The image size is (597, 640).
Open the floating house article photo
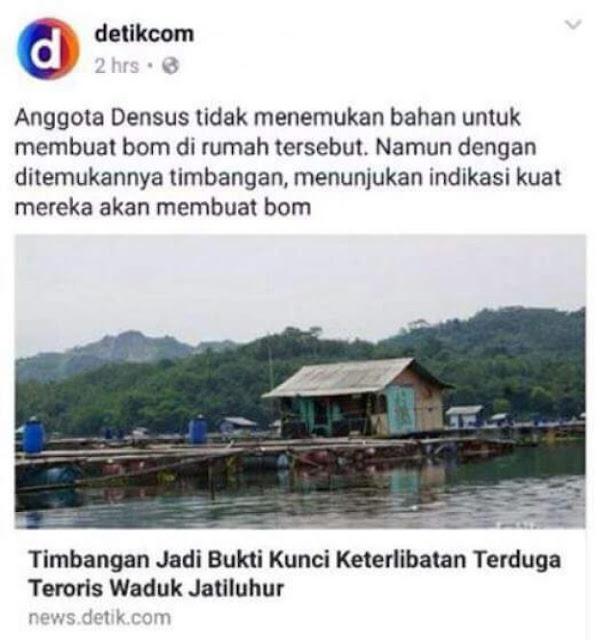[300, 382]
